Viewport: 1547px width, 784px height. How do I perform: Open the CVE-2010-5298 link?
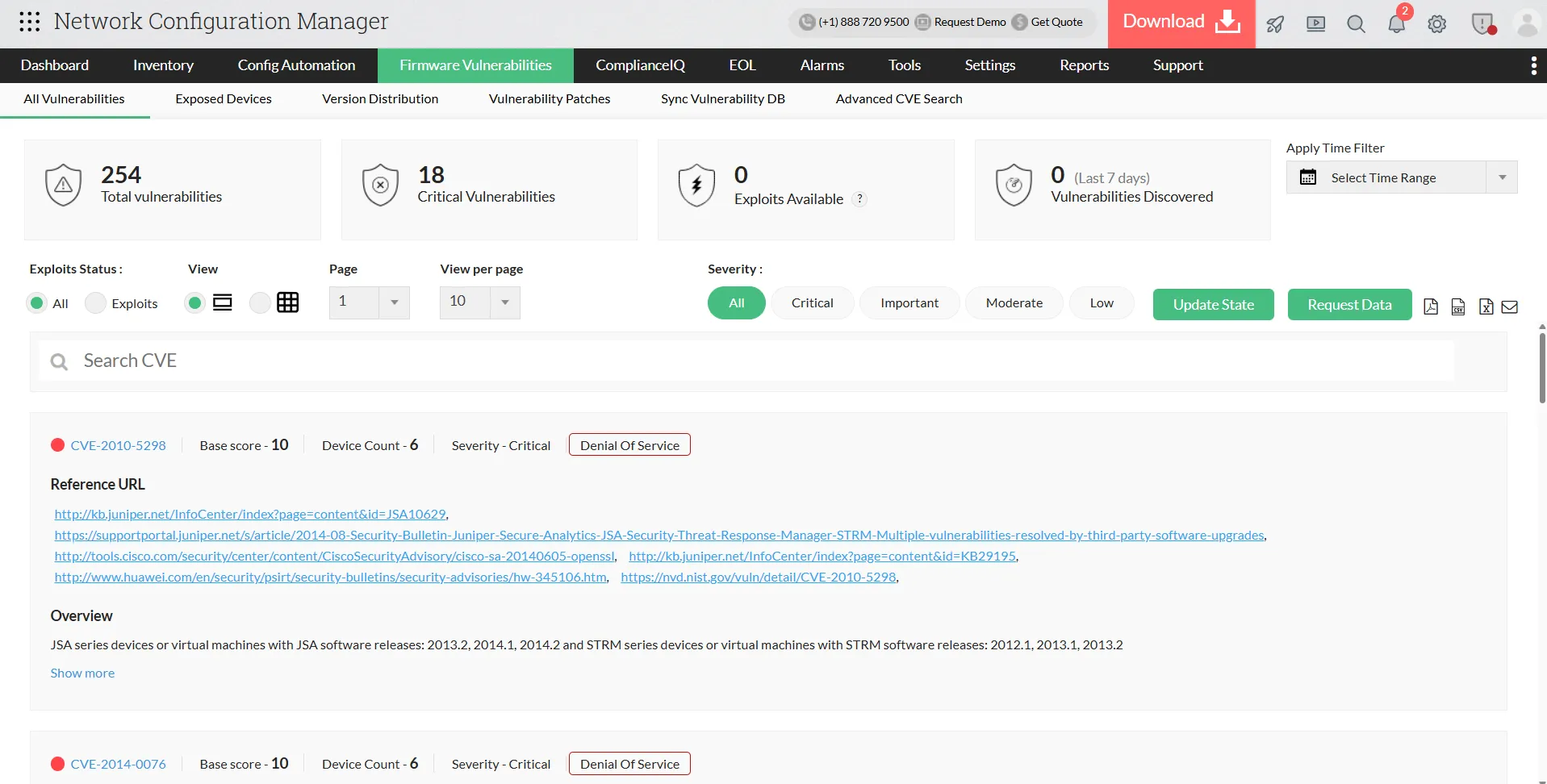(118, 445)
